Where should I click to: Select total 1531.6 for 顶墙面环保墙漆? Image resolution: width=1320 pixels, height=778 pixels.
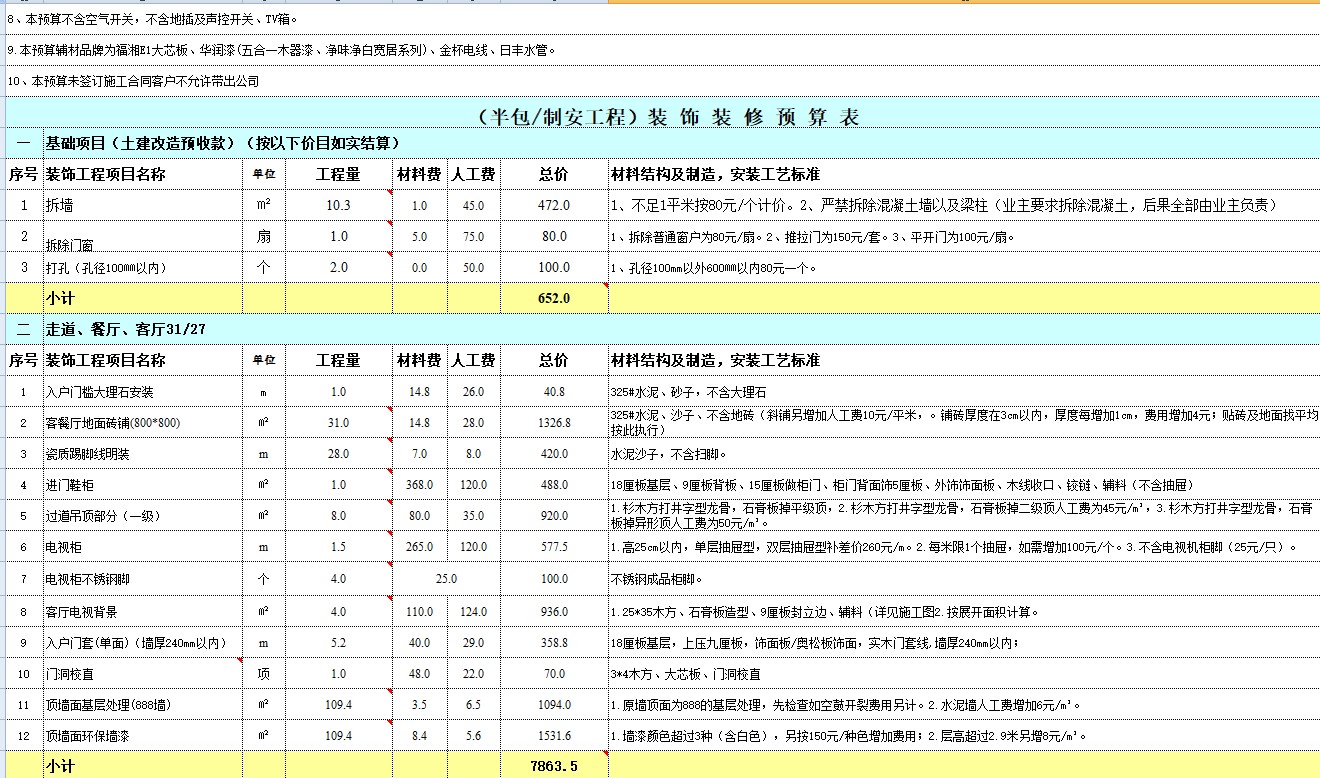[x=554, y=736]
